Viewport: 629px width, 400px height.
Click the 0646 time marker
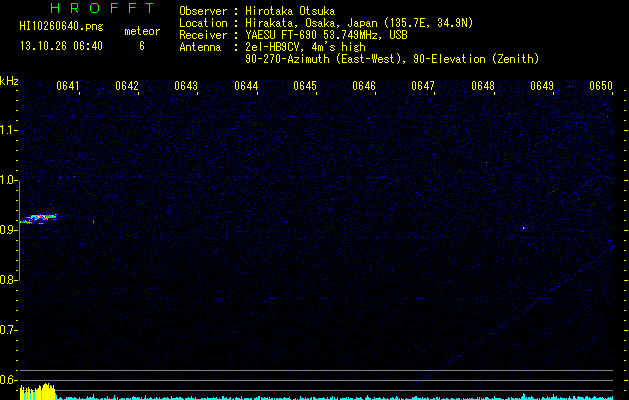(x=364, y=86)
